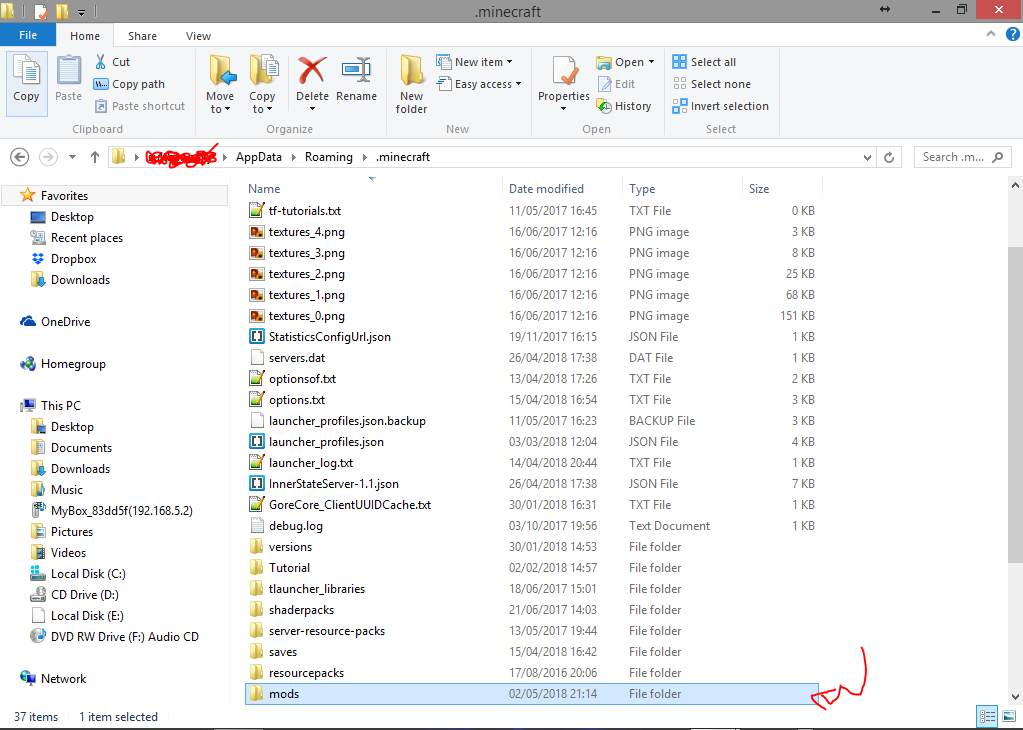
Task: Open the New item dropdown
Action: point(475,61)
